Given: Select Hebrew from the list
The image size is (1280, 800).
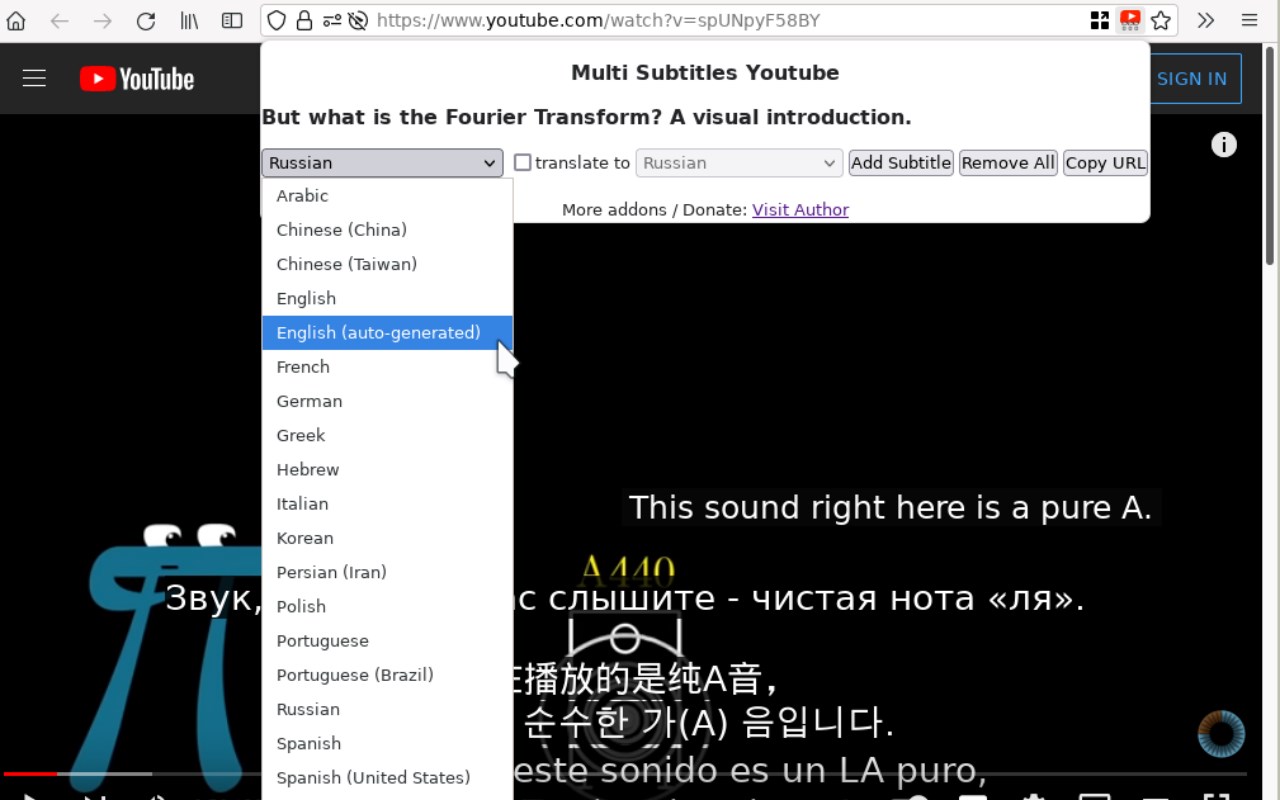Looking at the screenshot, I should pos(388,469).
